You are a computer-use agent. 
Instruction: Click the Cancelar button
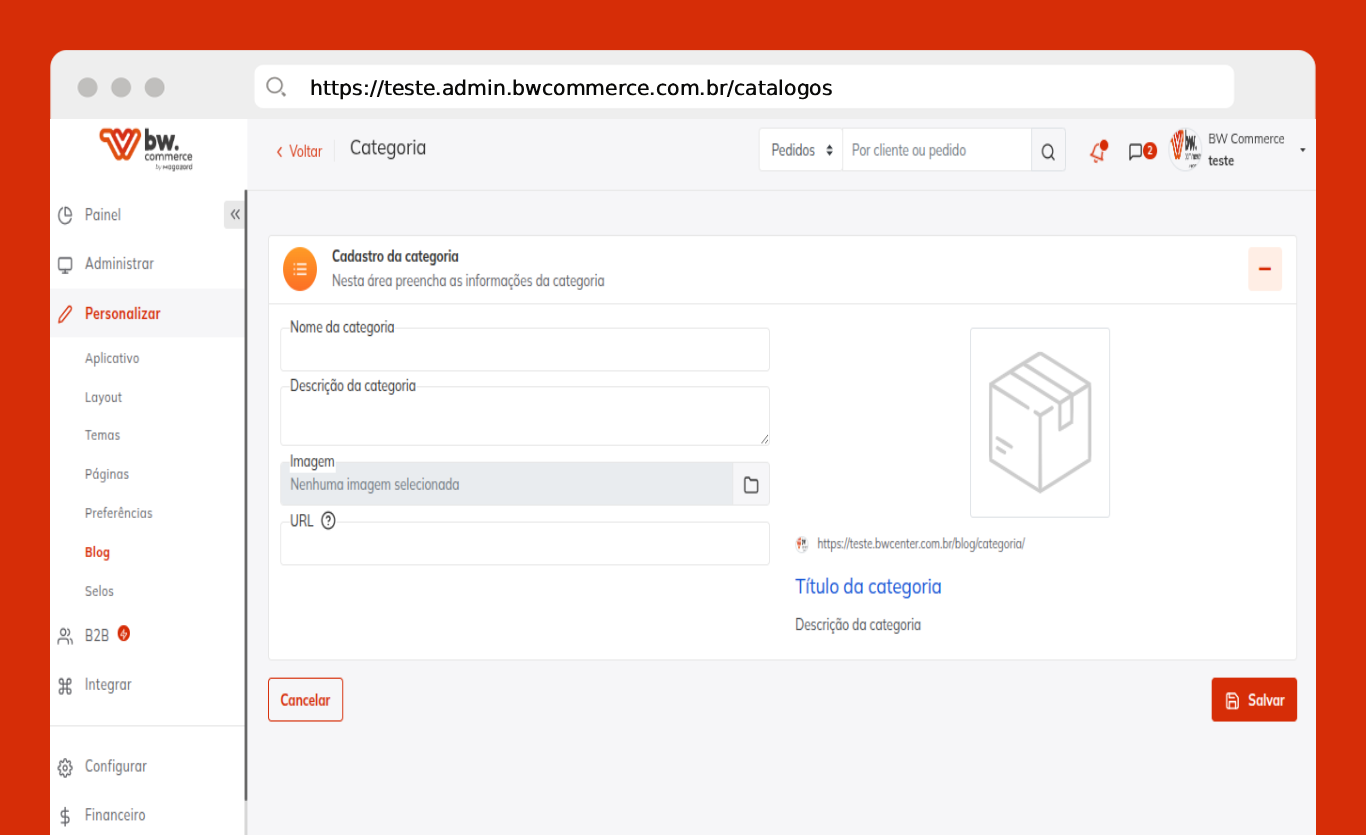(305, 700)
